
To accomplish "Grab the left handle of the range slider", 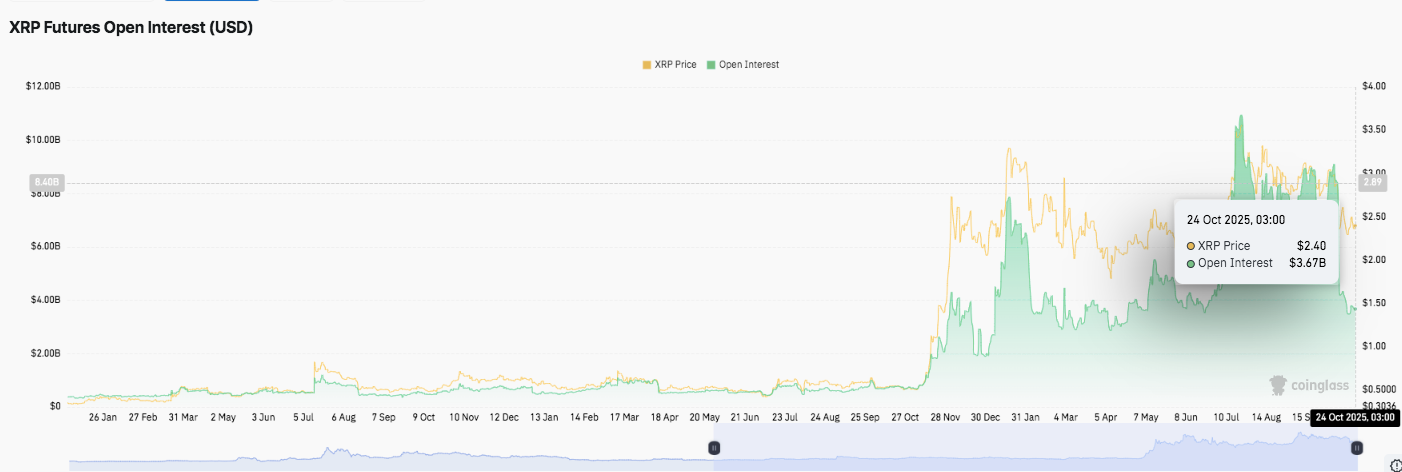I will (x=714, y=449).
